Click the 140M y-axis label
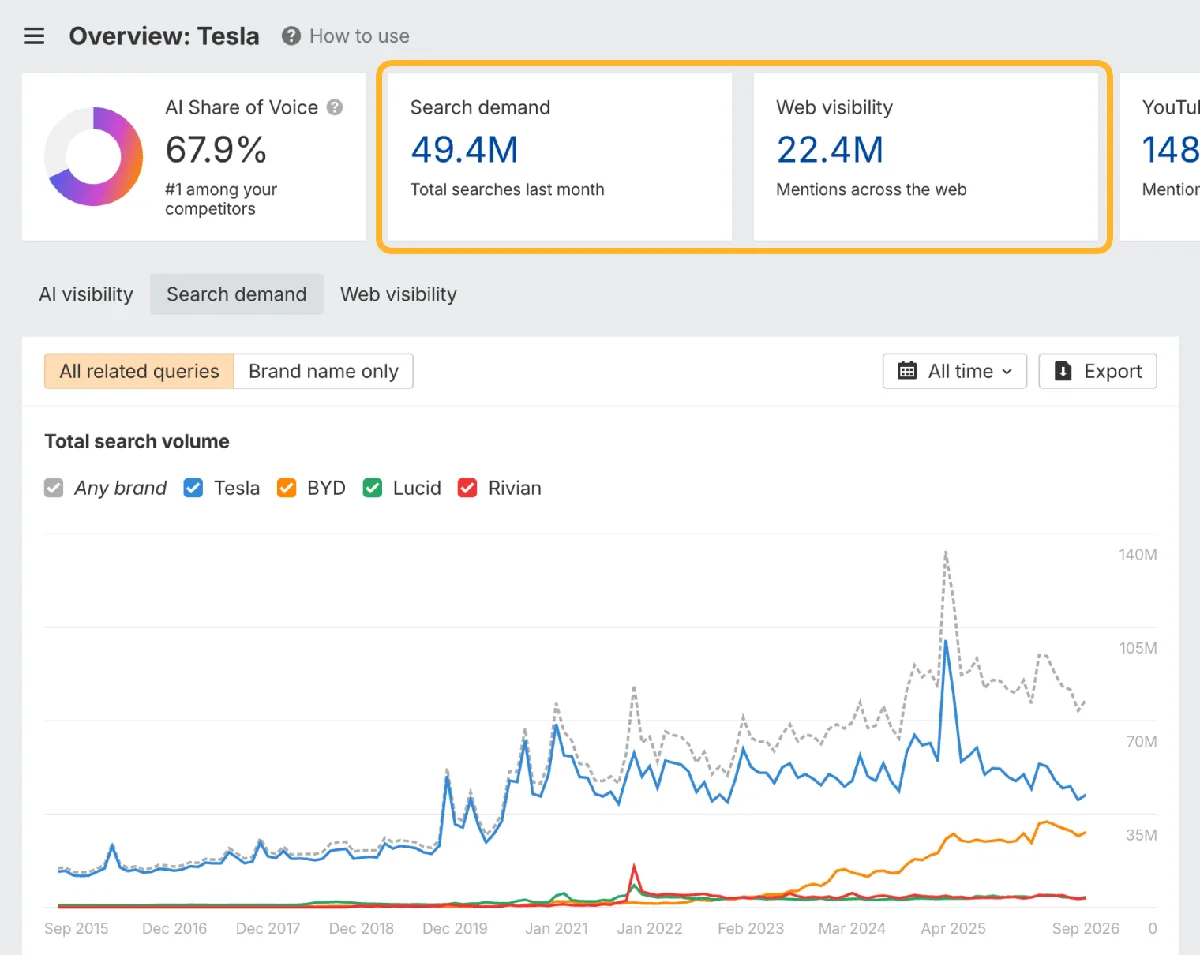 pos(1138,554)
